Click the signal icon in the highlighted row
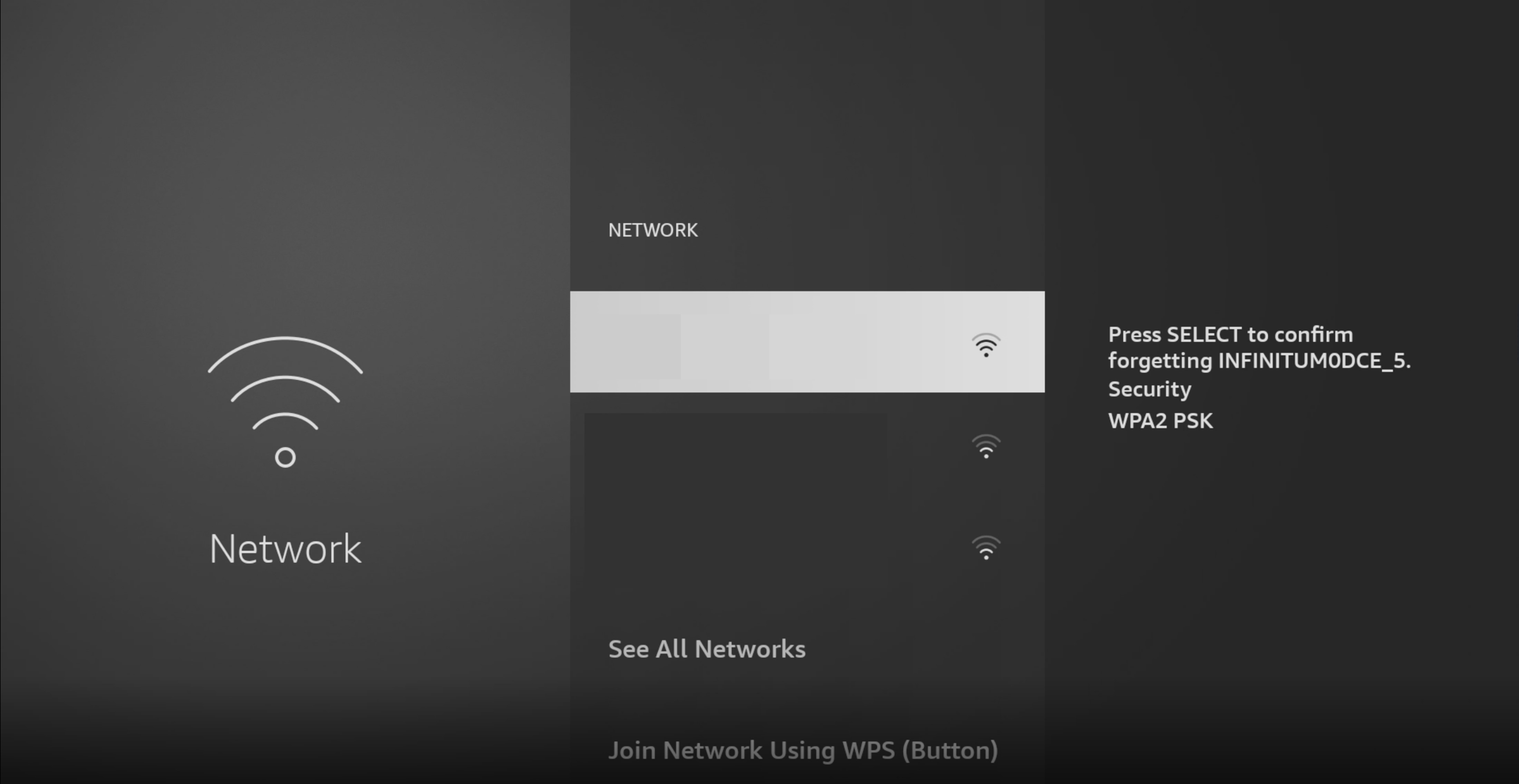Screen dimensions: 1519x784 (x=986, y=345)
